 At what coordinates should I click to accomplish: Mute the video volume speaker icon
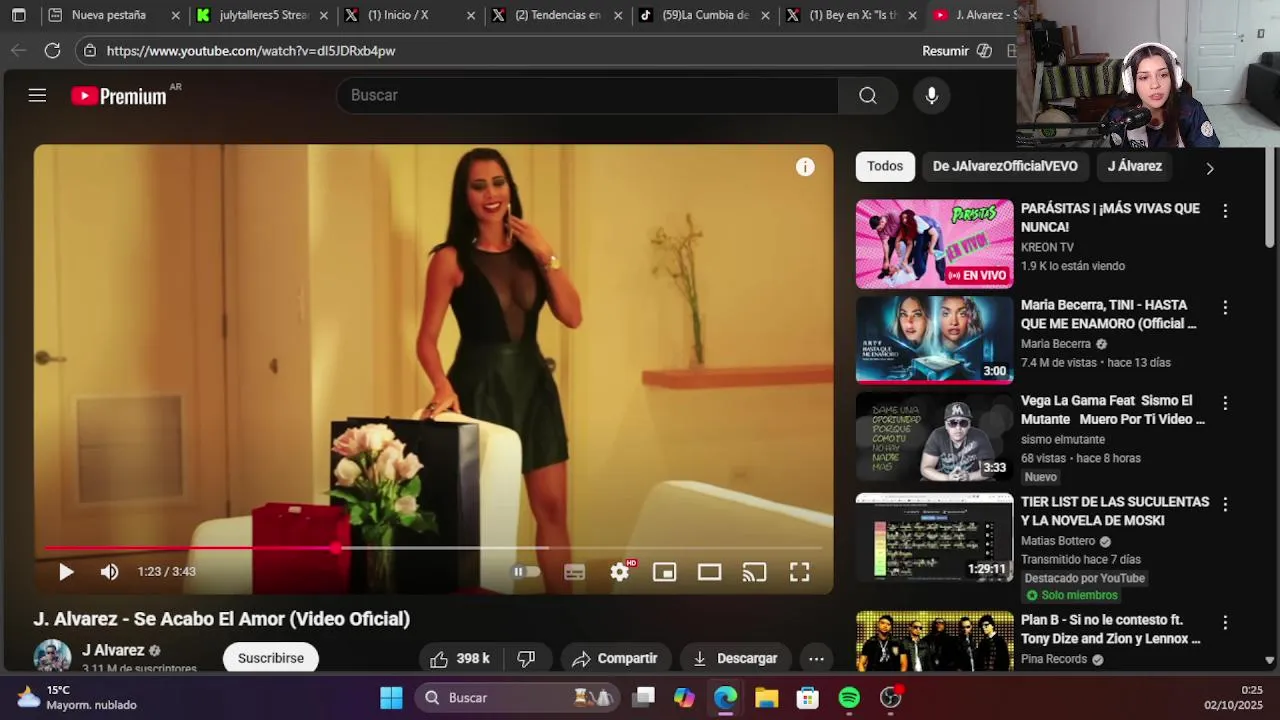tap(110, 572)
